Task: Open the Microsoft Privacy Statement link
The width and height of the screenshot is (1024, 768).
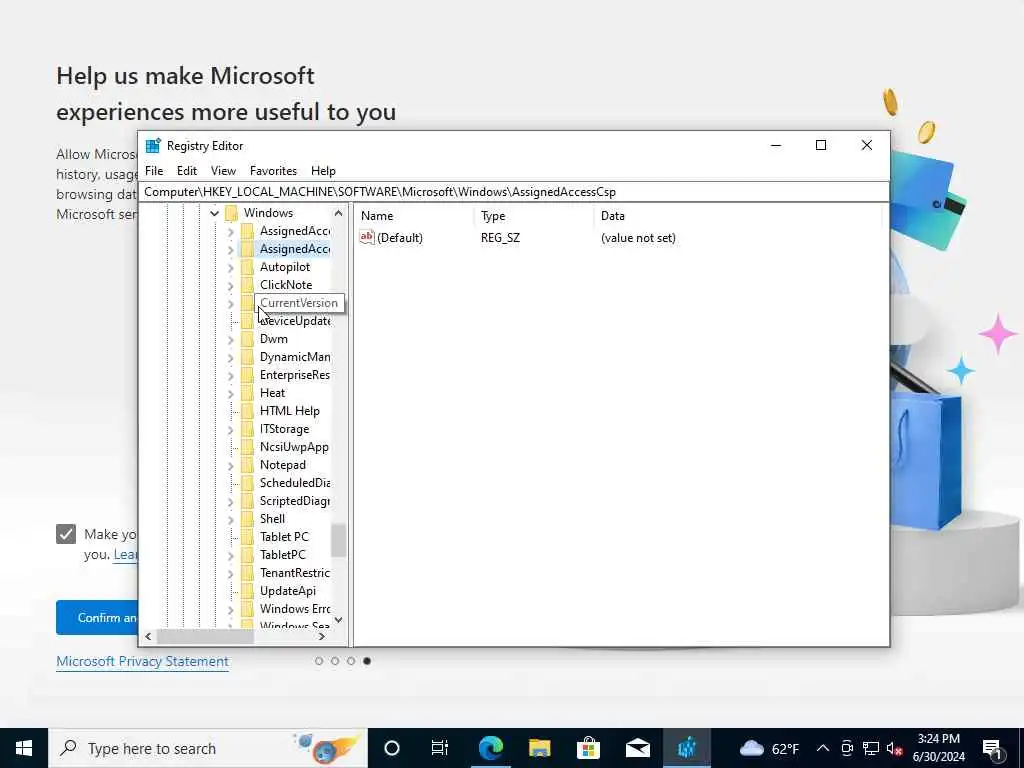Action: 142,662
